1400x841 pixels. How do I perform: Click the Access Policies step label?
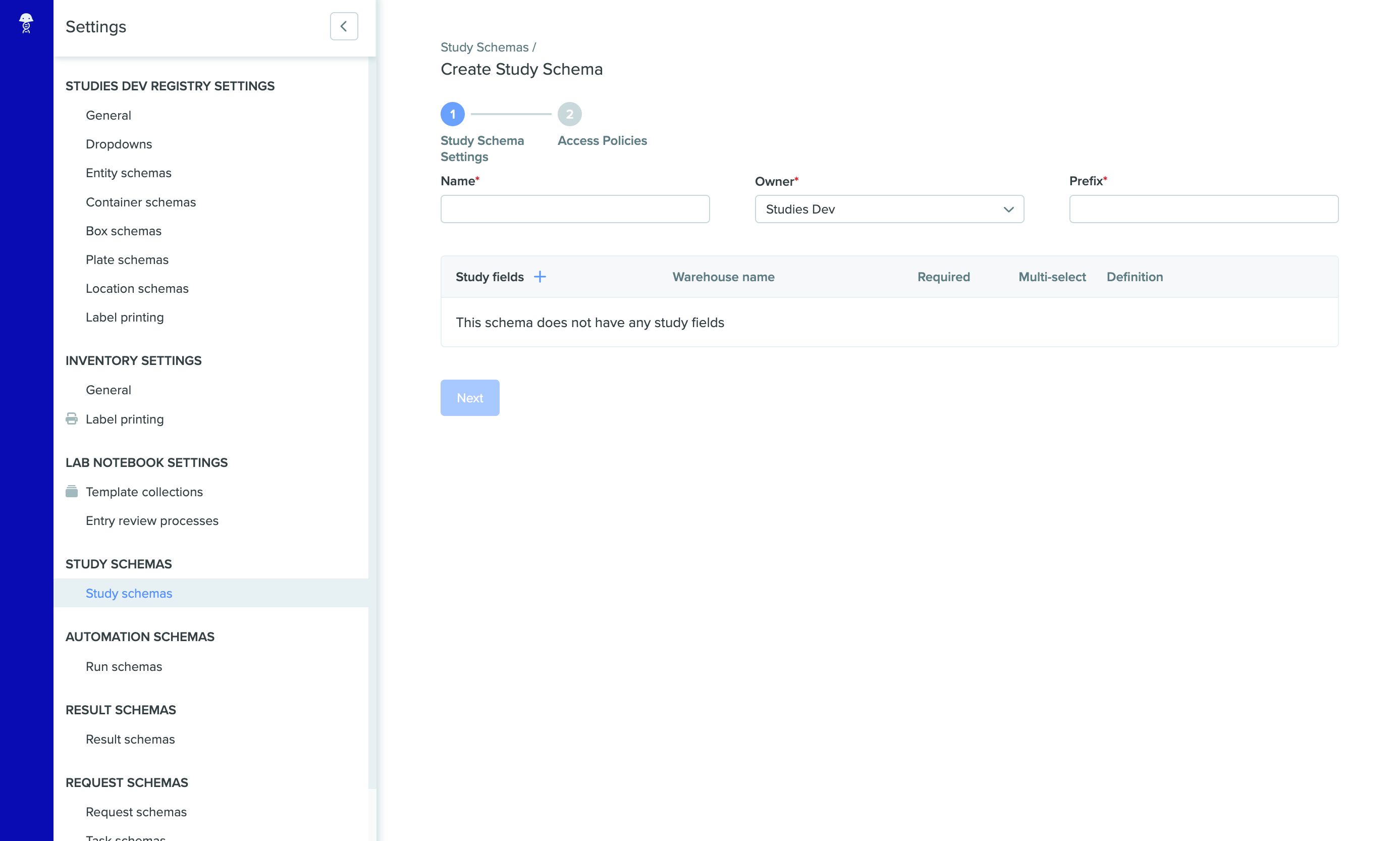pyautogui.click(x=602, y=140)
